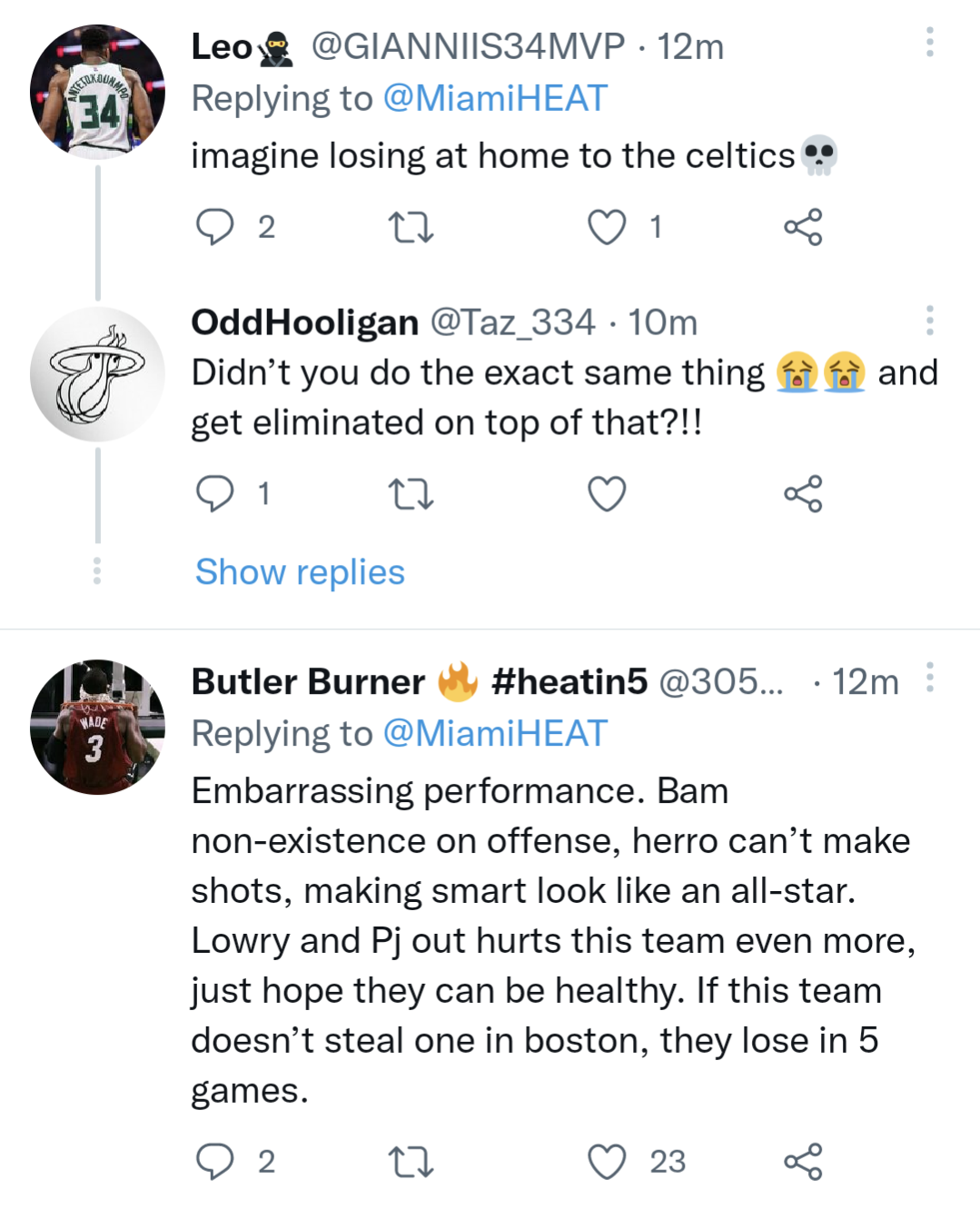
Task: Open OddHooligan's Heat logo avatar
Action: 97,374
